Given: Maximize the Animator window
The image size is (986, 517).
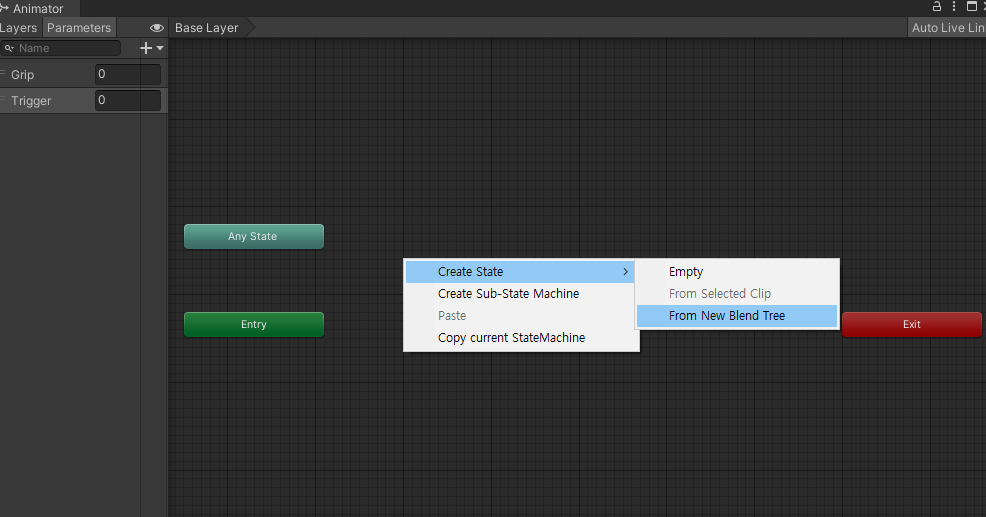Looking at the screenshot, I should [x=972, y=6].
